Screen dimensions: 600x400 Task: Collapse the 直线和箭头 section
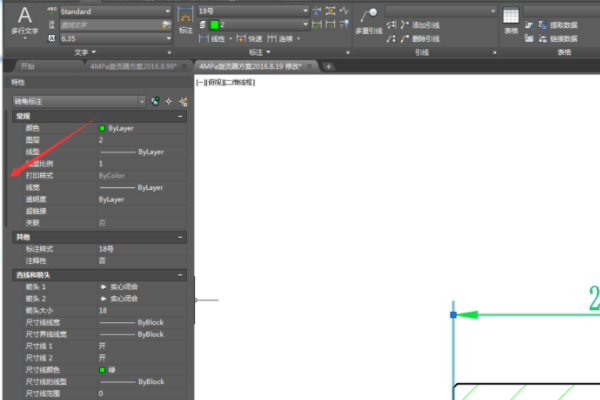point(180,275)
